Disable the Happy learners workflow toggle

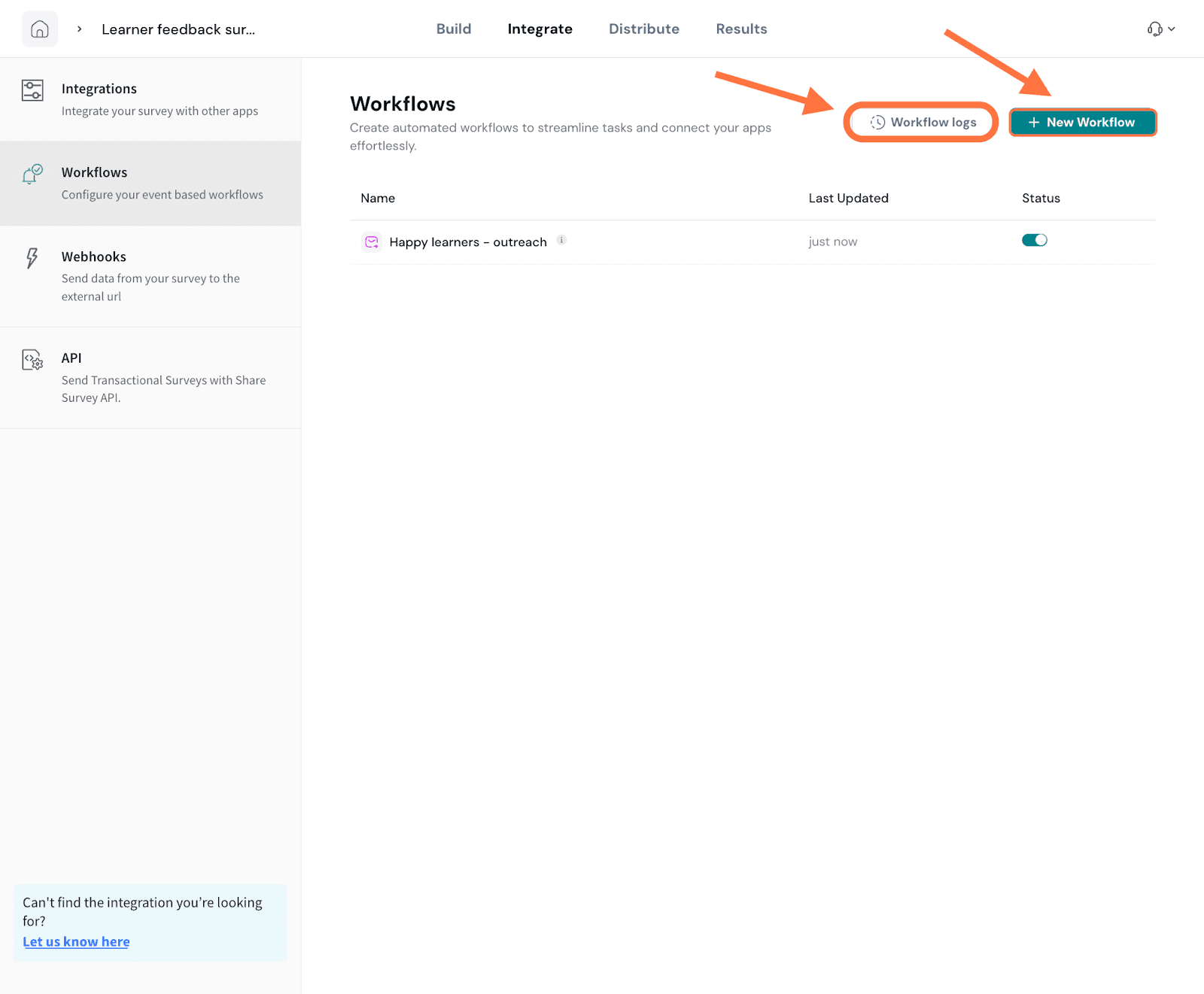(1034, 240)
